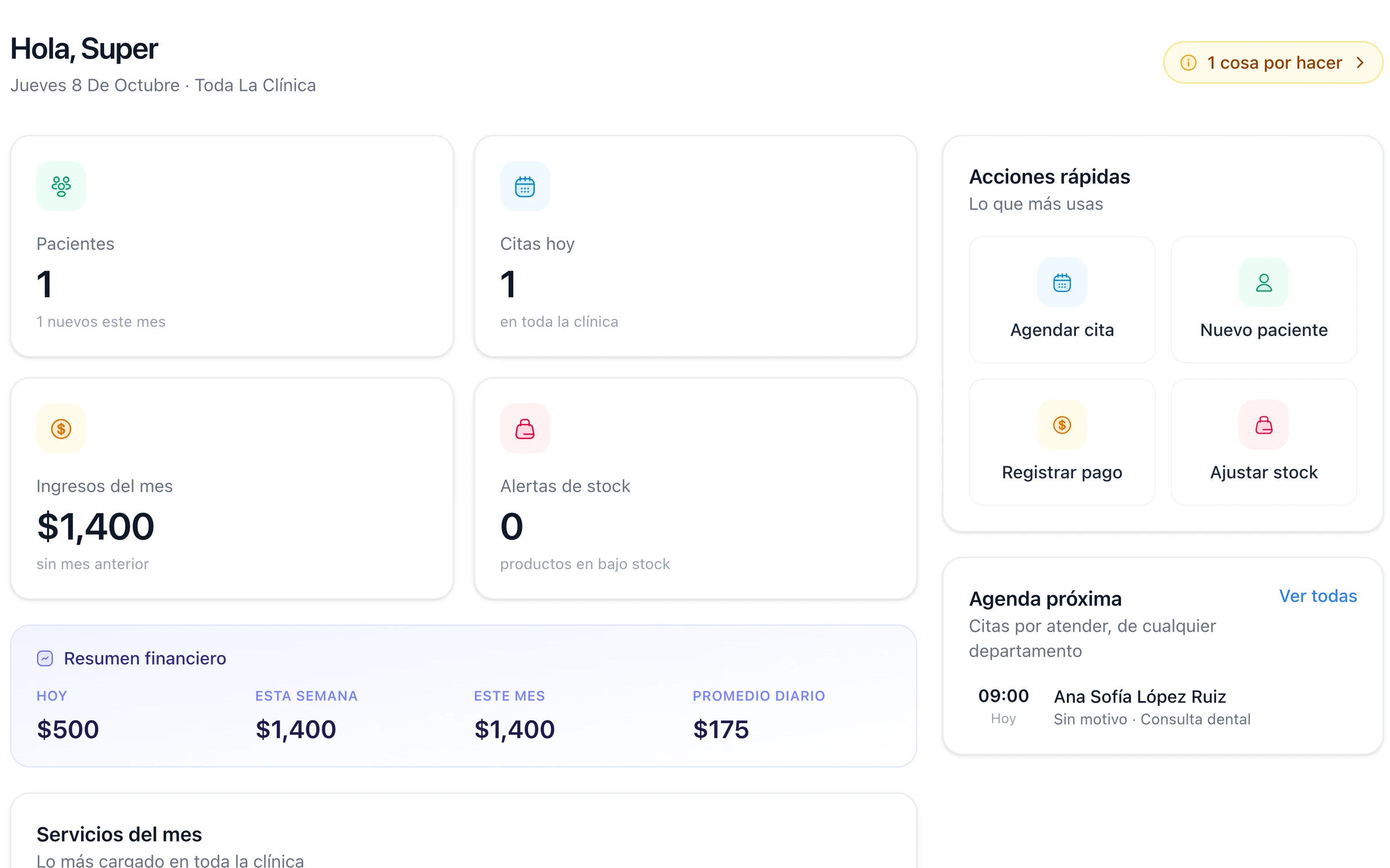This screenshot has width=1390, height=868.
Task: Click the 'Hola, Super' greeting
Action: point(84,49)
